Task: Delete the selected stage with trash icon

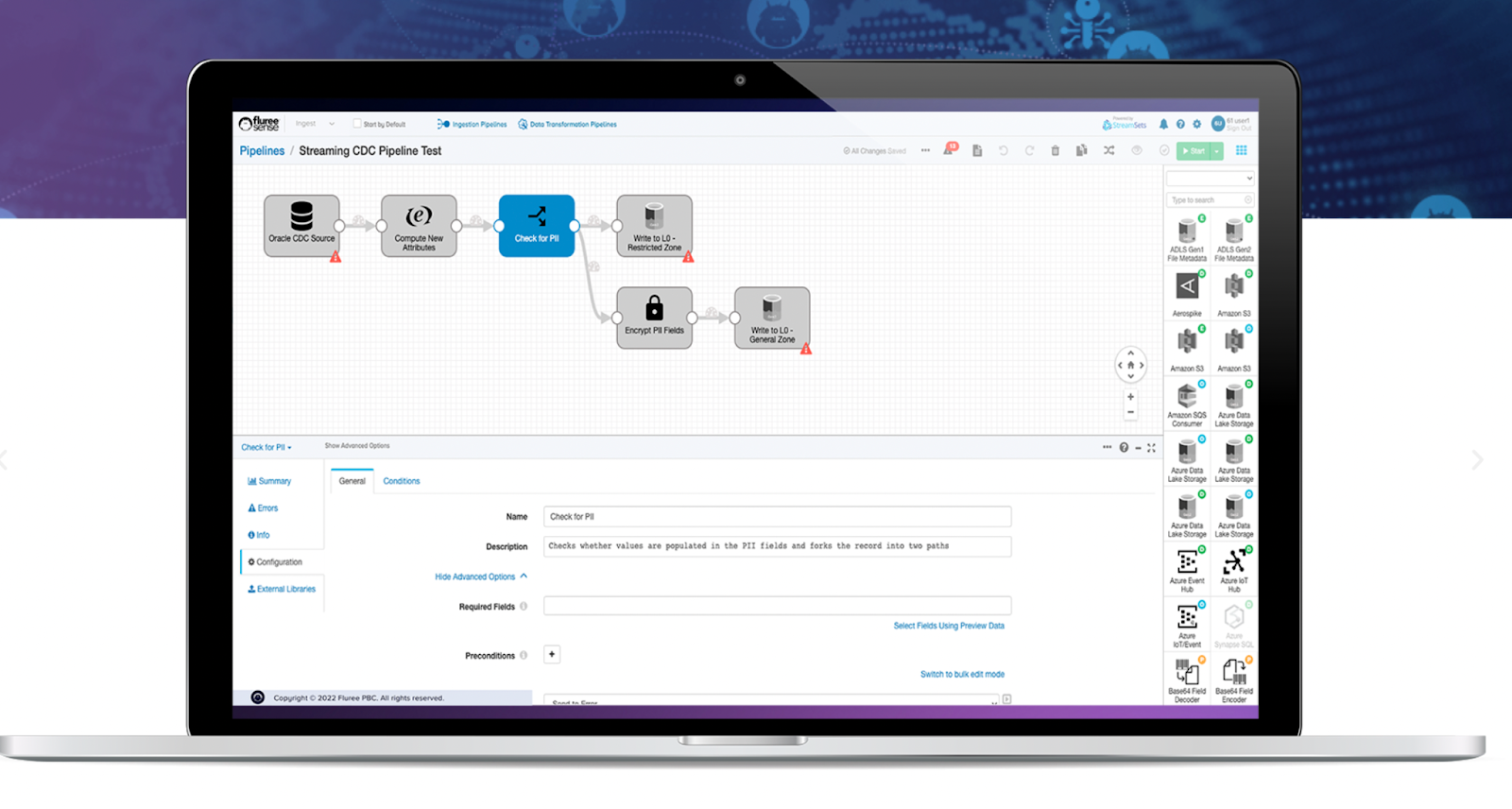Action: [1056, 151]
